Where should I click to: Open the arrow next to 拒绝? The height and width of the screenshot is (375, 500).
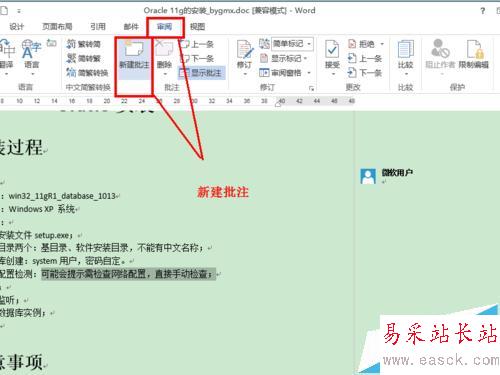pyautogui.click(x=382, y=44)
